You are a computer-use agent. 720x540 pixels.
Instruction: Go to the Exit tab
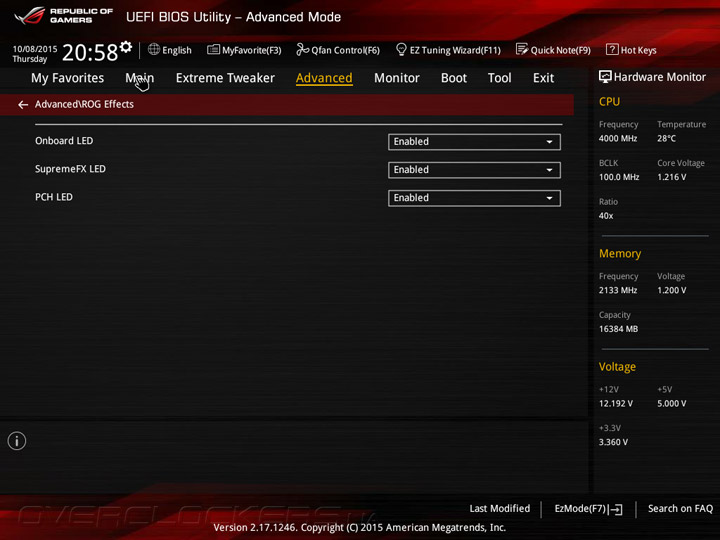[x=543, y=78]
